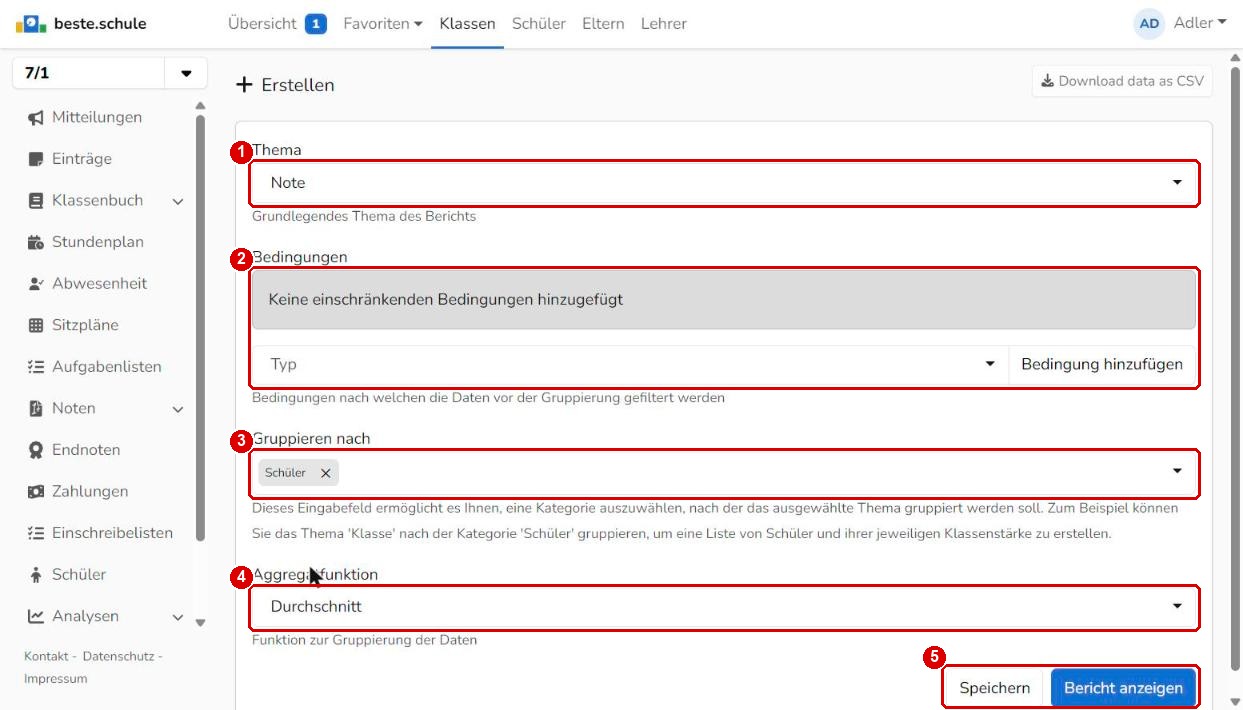Screen dimensions: 1243x710
Task: Open the Kontakt link
Action: coord(46,656)
